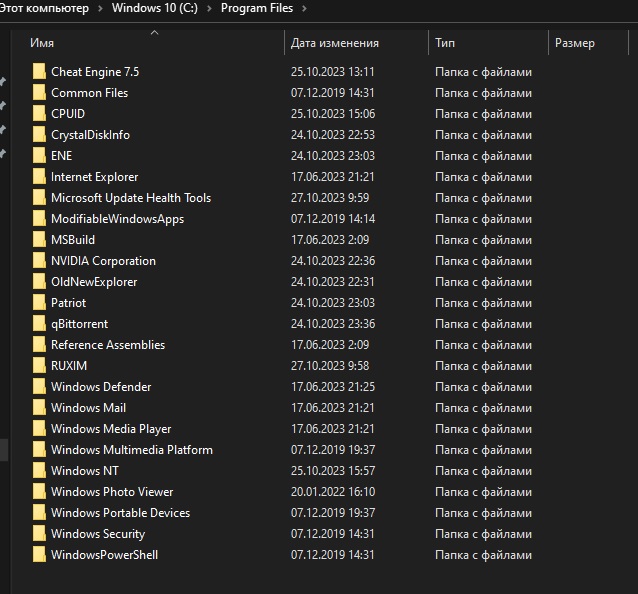Viewport: 638px width, 594px height.
Task: Expand breadcrumb chevron after Windows 10 (C:)
Action: pyautogui.click(x=209, y=8)
